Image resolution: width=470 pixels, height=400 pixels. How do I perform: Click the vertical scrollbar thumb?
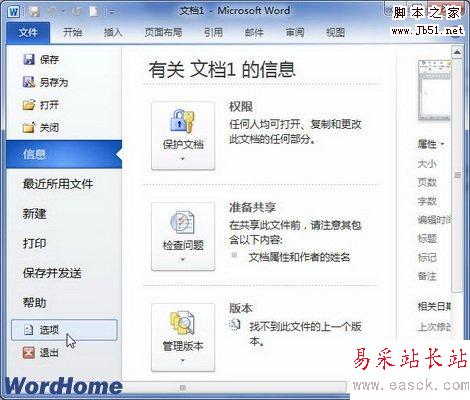tap(457, 175)
